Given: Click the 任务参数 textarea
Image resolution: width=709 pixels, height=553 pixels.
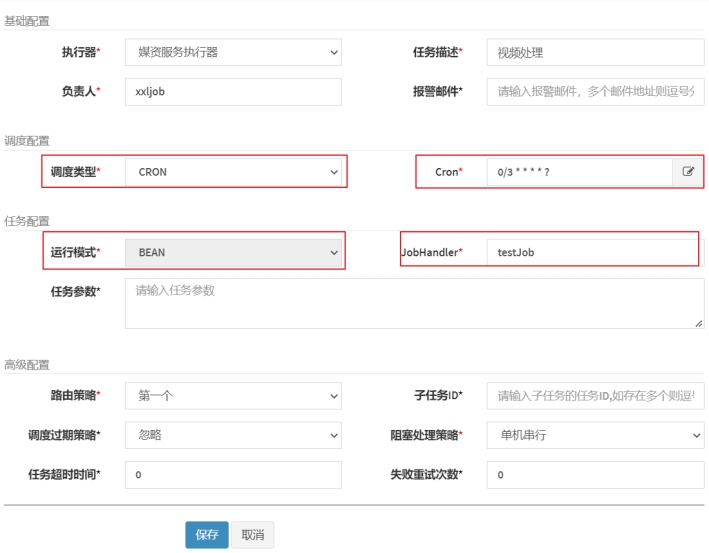Looking at the screenshot, I should [413, 303].
